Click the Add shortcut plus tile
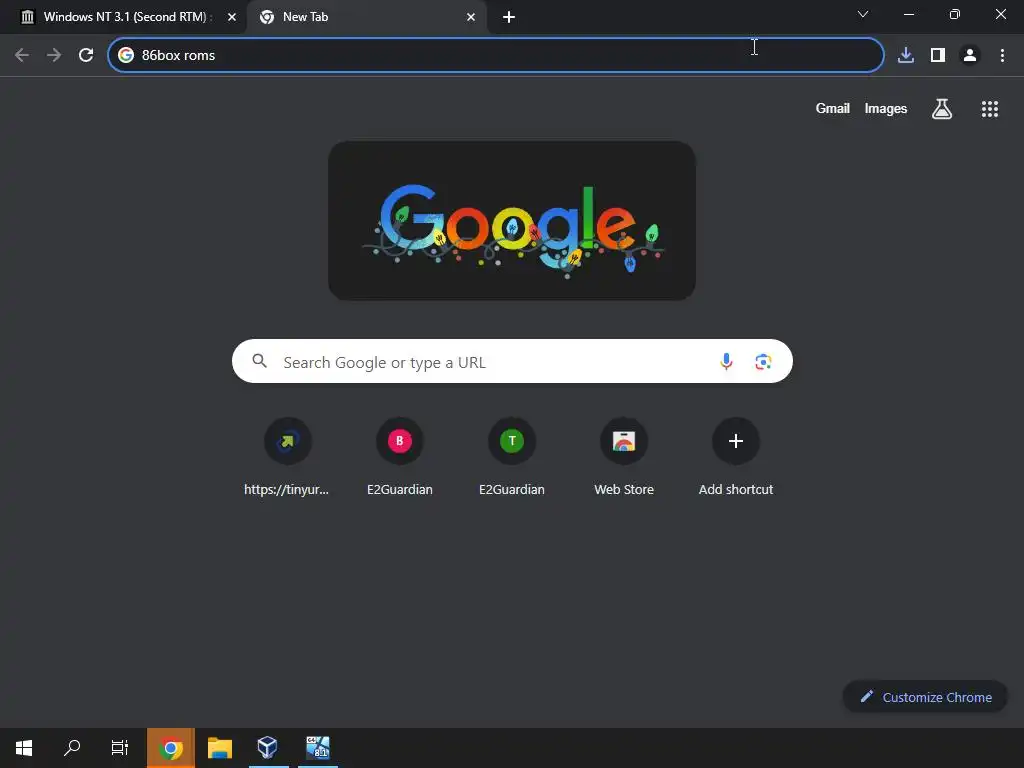The height and width of the screenshot is (768, 1024). tap(736, 457)
